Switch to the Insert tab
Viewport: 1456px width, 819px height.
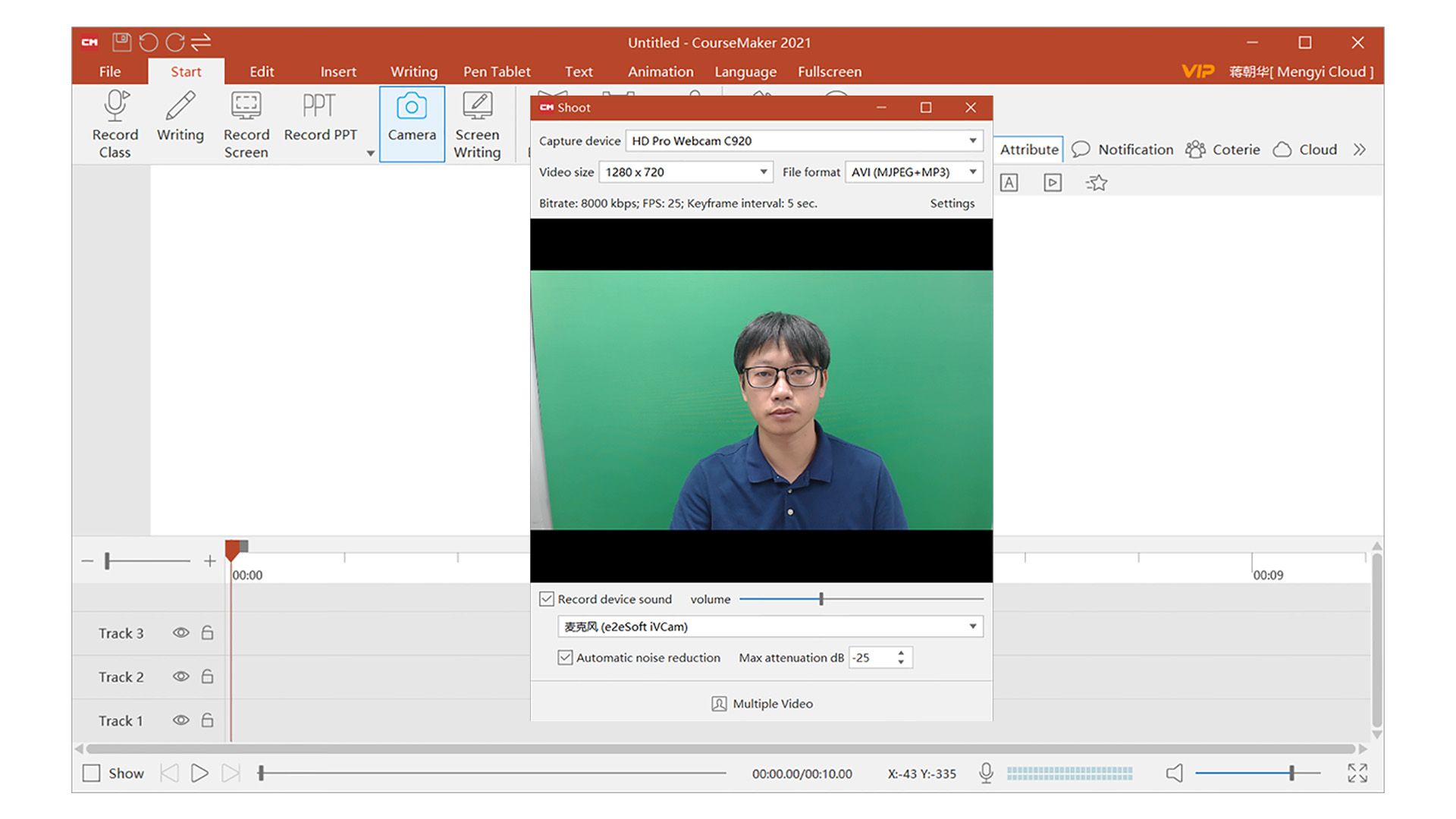pyautogui.click(x=338, y=71)
